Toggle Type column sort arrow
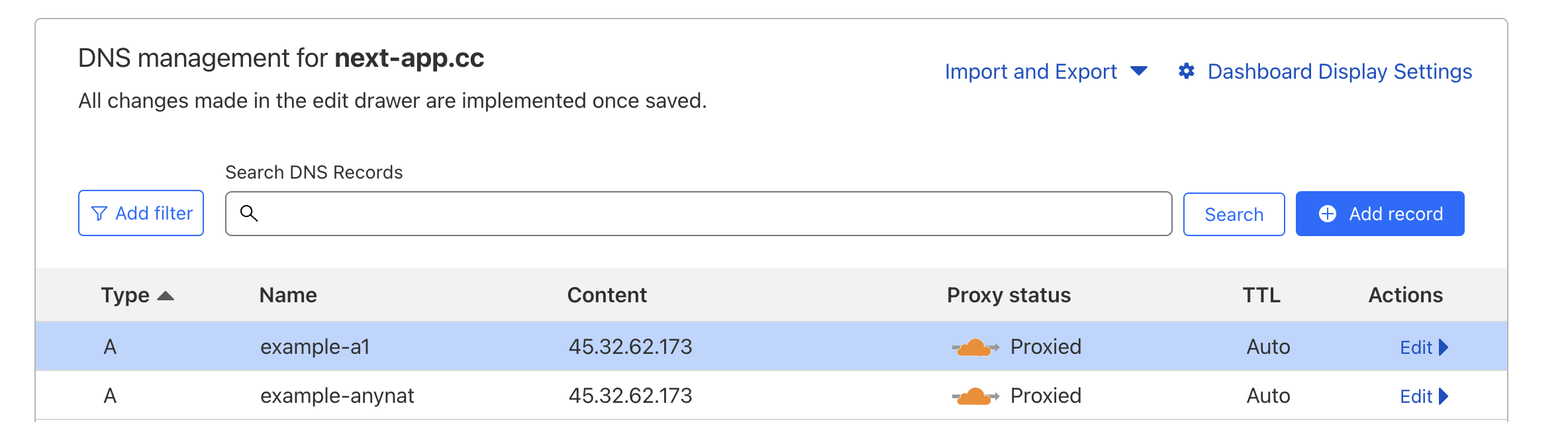Image resolution: width=1568 pixels, height=422 pixels. pos(166,296)
